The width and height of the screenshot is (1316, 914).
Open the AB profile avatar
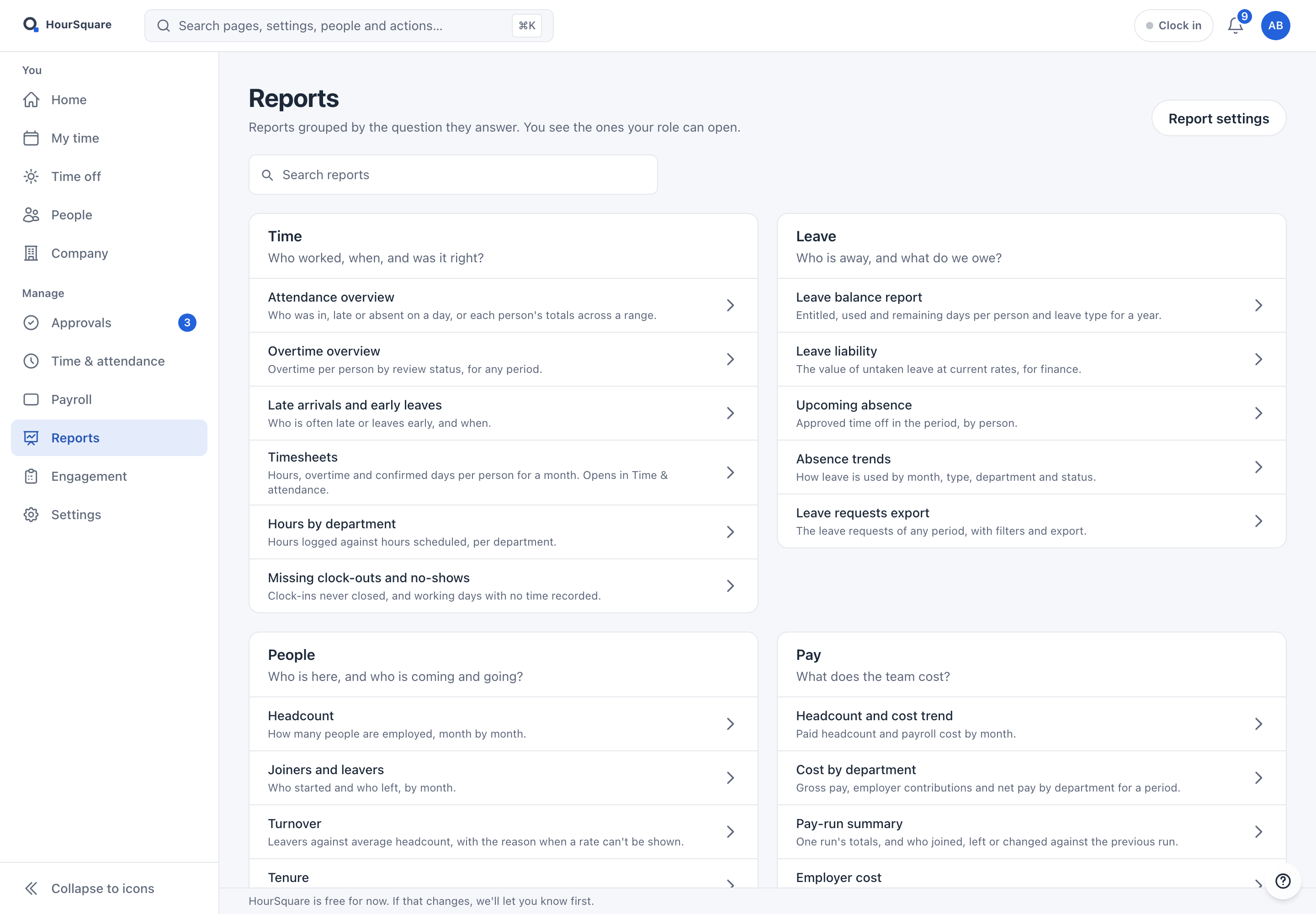[x=1275, y=26]
